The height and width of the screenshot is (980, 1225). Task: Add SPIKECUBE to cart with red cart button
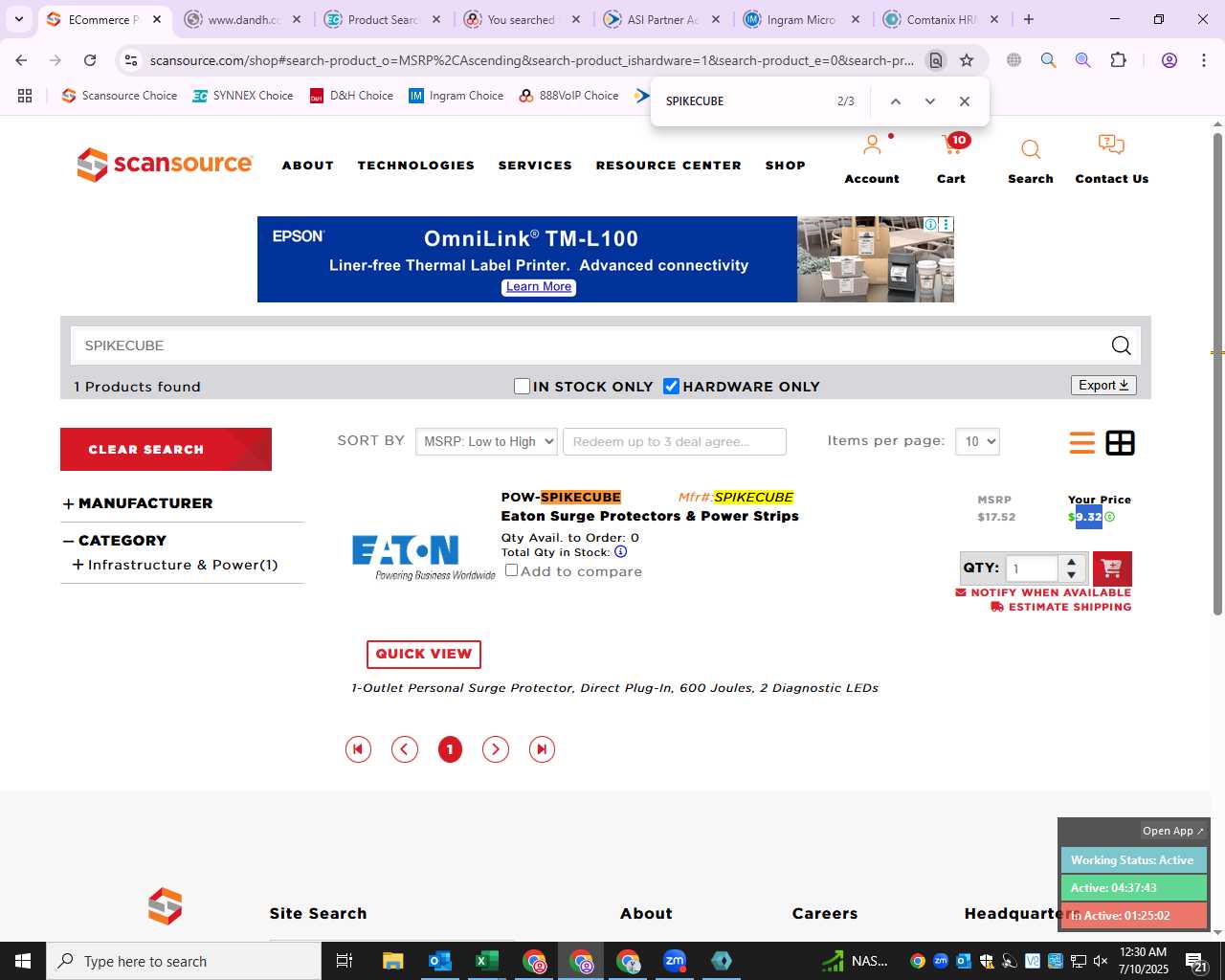[1112, 568]
